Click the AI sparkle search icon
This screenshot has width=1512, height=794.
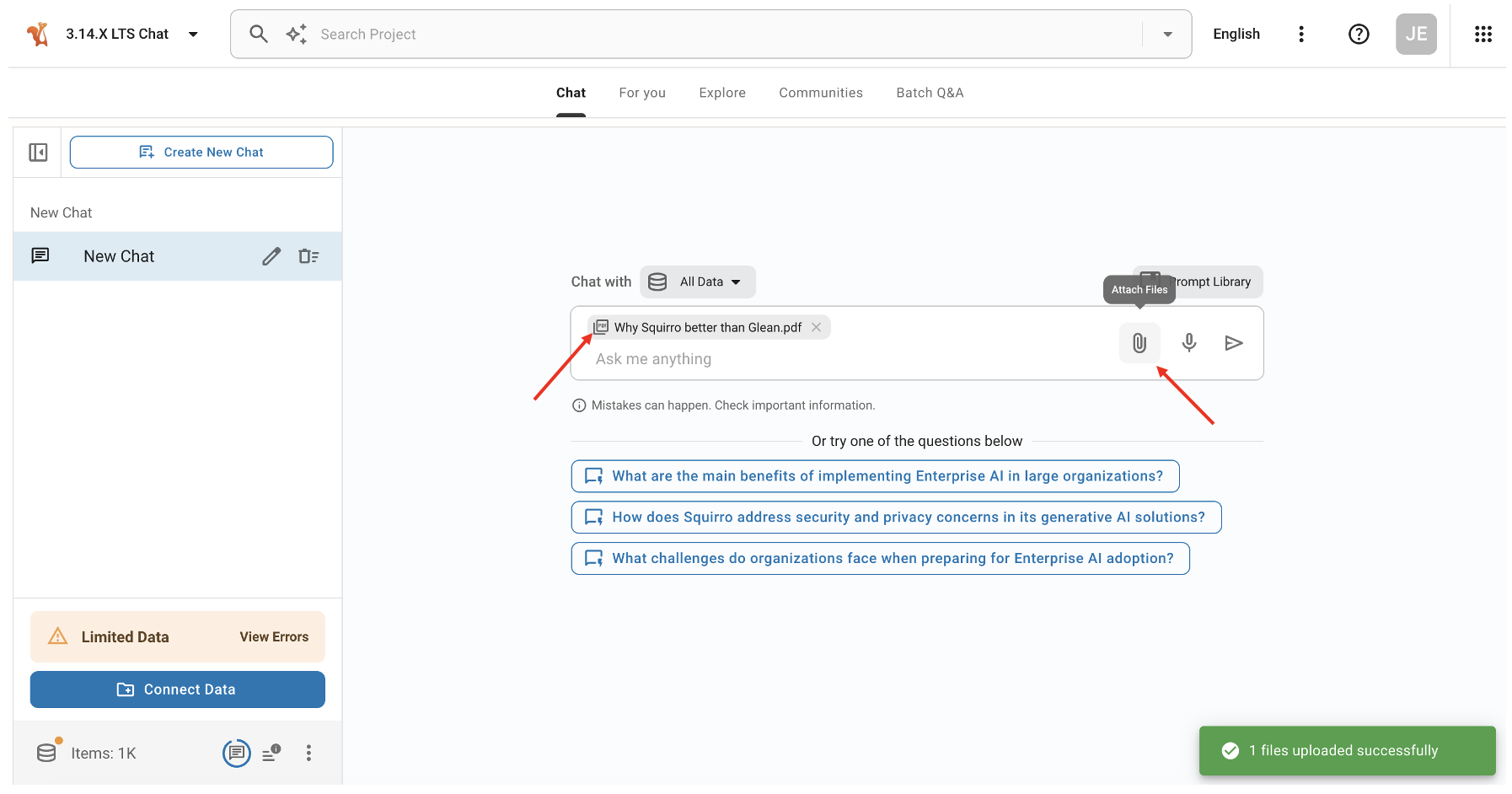click(x=296, y=34)
